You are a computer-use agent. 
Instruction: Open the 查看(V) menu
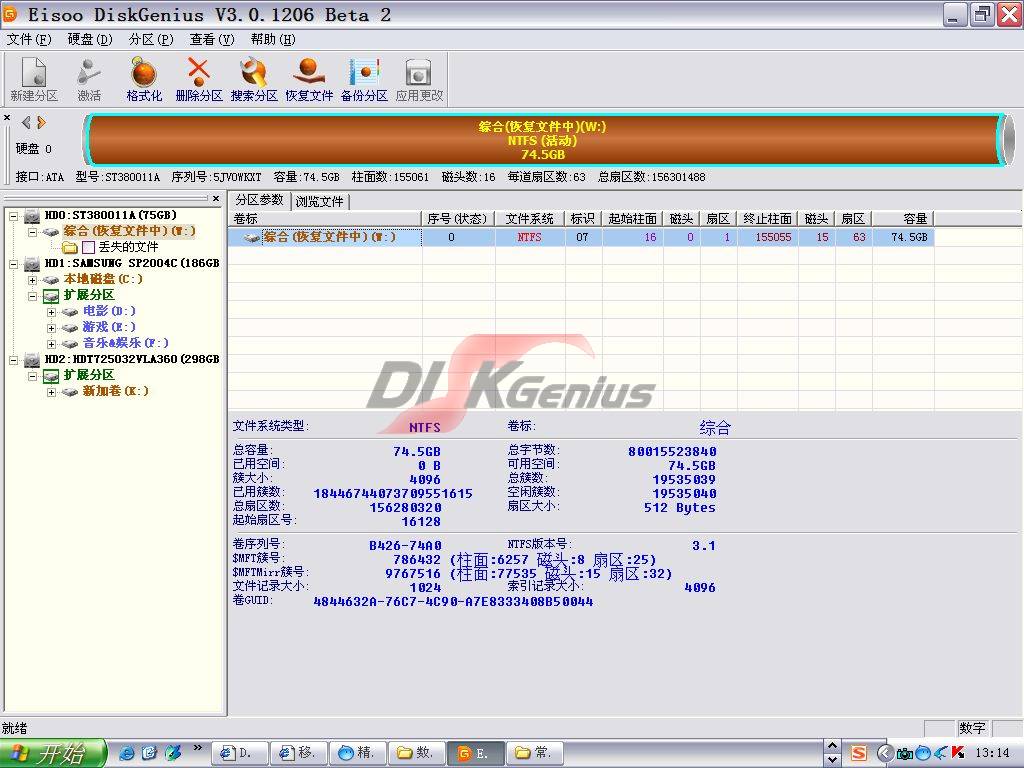coord(212,39)
